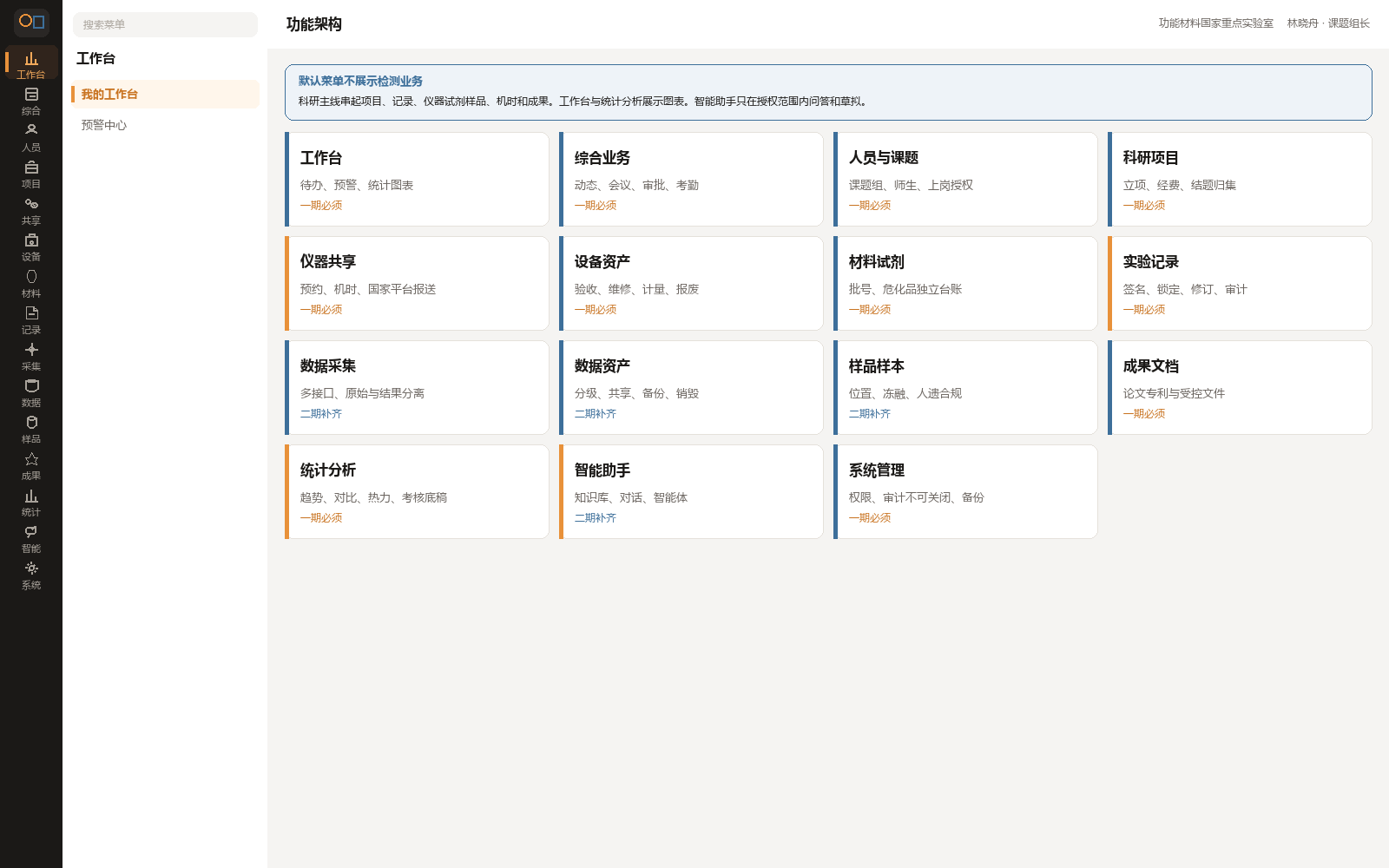Open the 智能助手 module card

click(691, 492)
